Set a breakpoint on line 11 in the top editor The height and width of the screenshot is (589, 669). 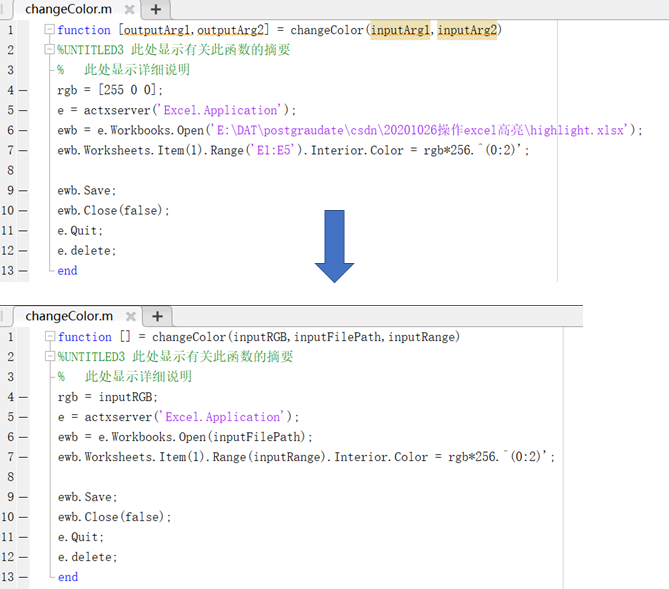[x=23, y=230]
